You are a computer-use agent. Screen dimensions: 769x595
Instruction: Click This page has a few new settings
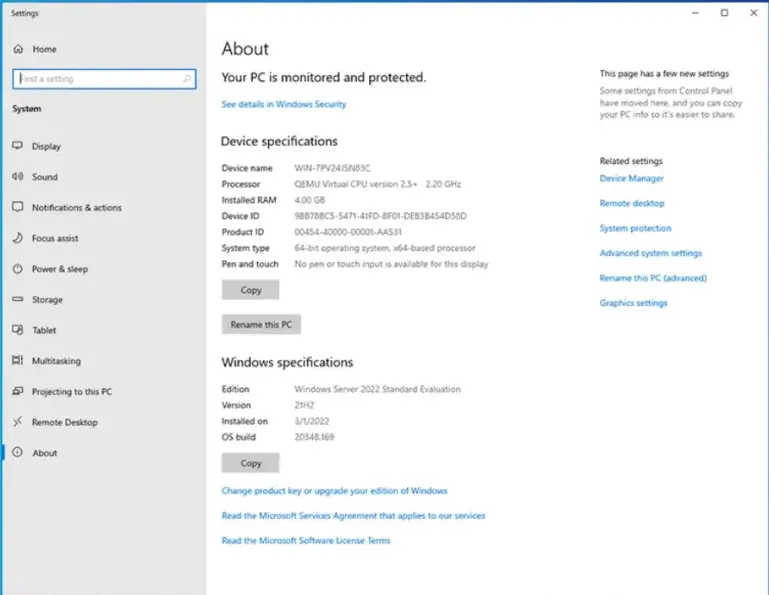point(665,74)
